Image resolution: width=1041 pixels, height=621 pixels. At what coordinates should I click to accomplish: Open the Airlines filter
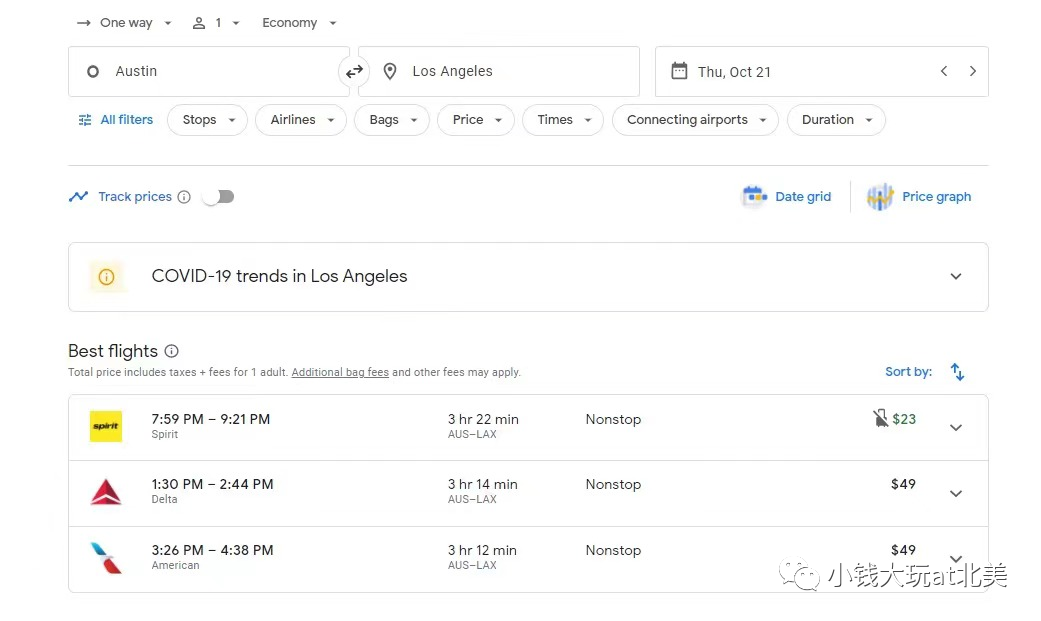point(300,120)
